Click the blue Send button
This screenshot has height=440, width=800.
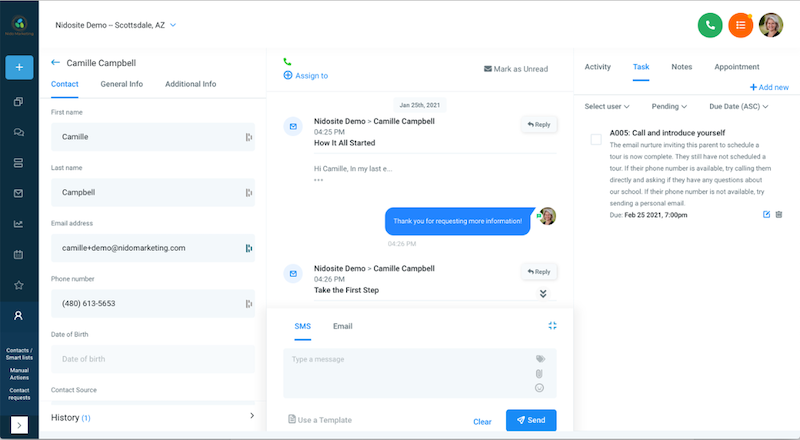click(x=530, y=420)
